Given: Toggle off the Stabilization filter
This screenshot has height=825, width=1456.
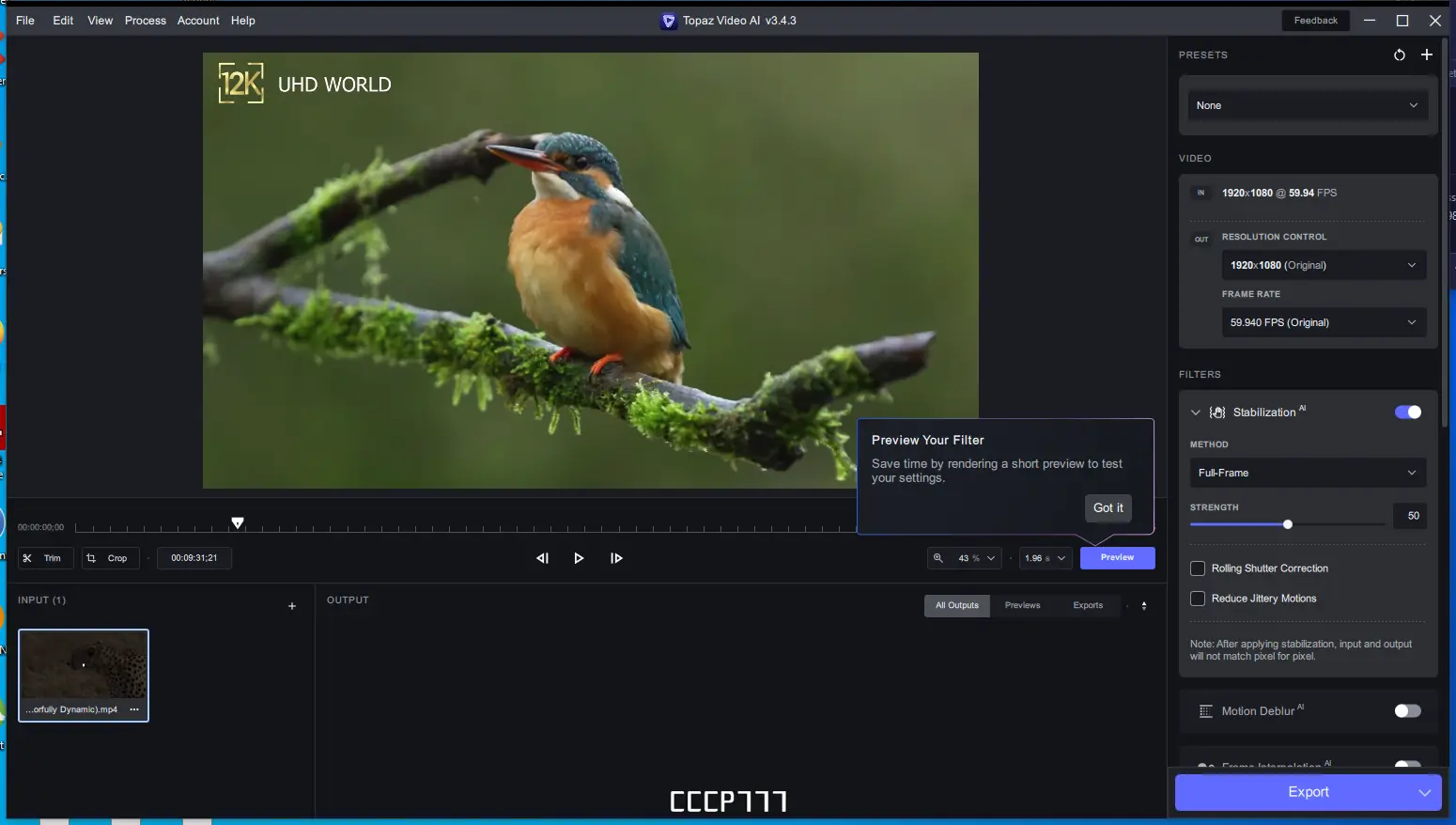Looking at the screenshot, I should coord(1407,412).
